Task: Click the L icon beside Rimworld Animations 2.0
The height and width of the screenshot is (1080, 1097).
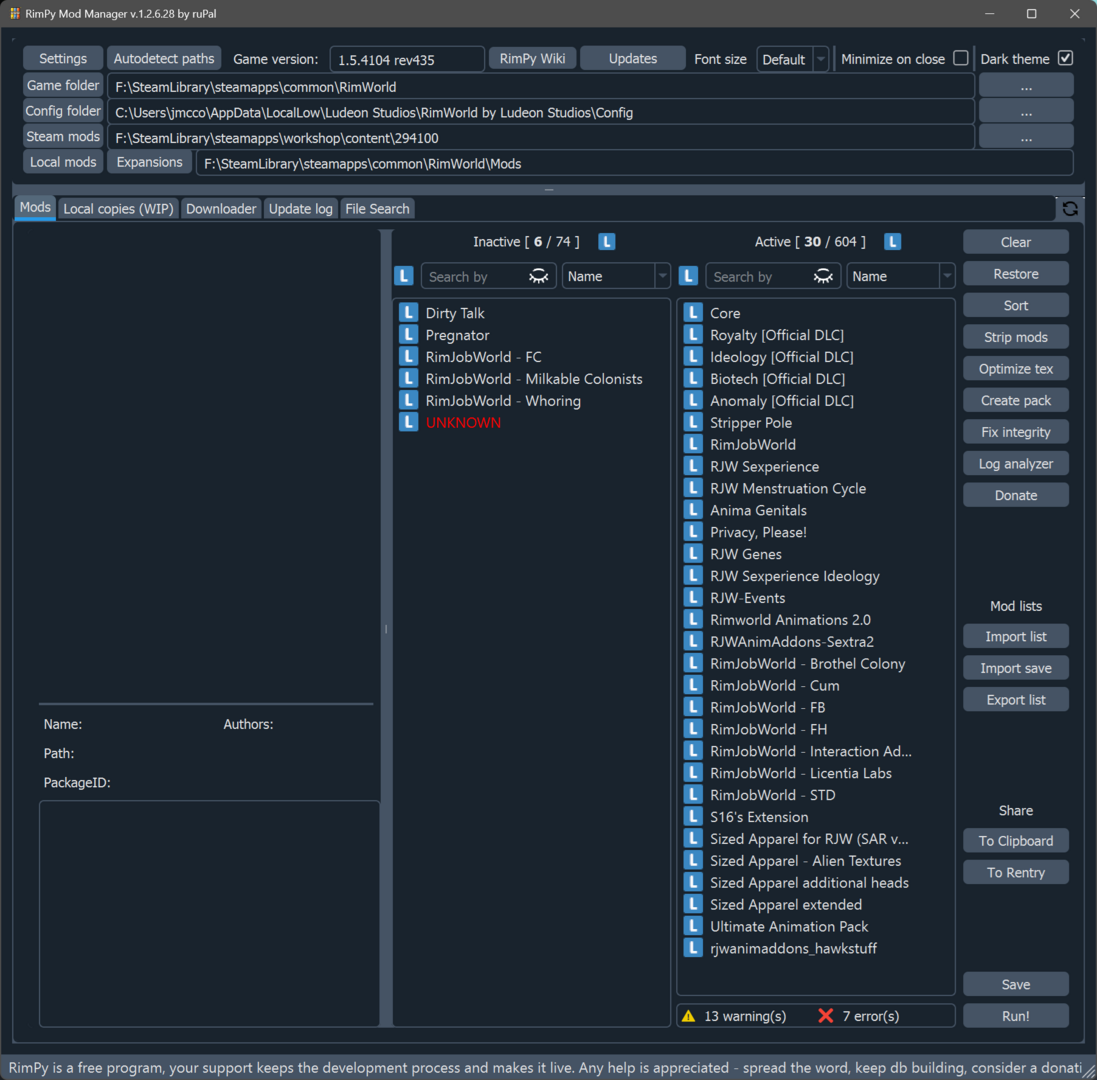Action: [693, 620]
